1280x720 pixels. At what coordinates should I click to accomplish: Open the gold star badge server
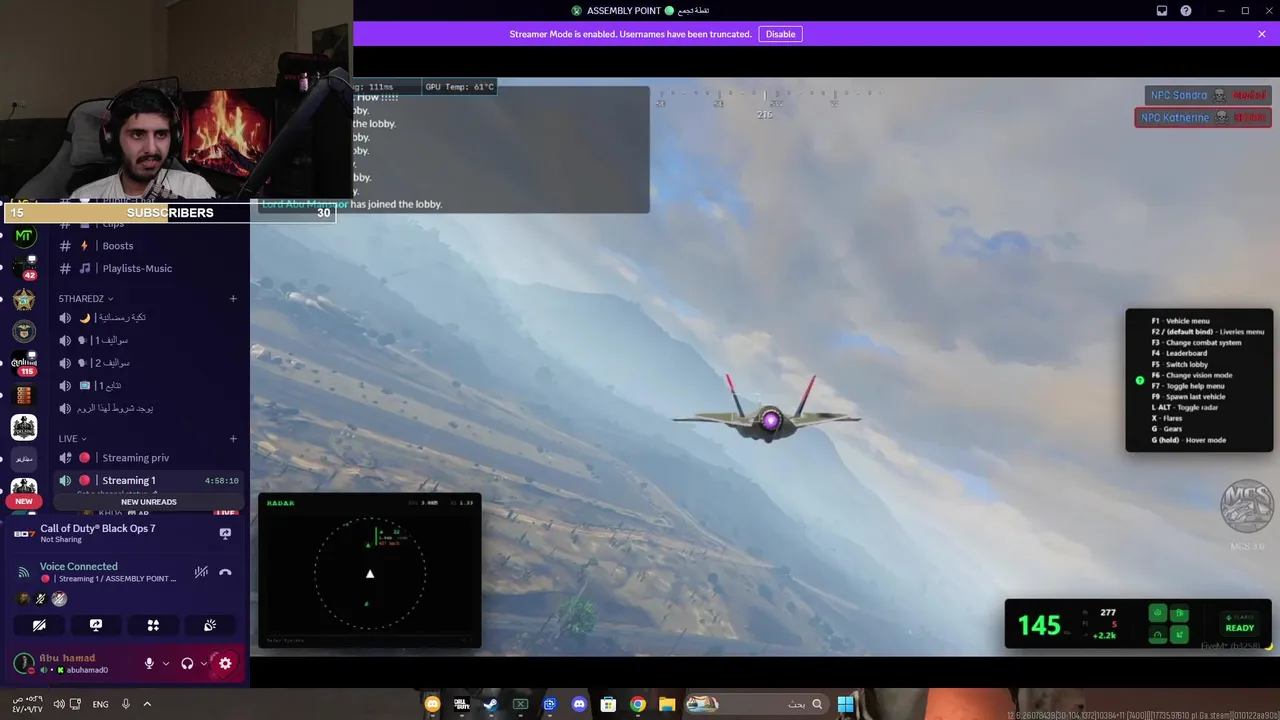(24, 300)
